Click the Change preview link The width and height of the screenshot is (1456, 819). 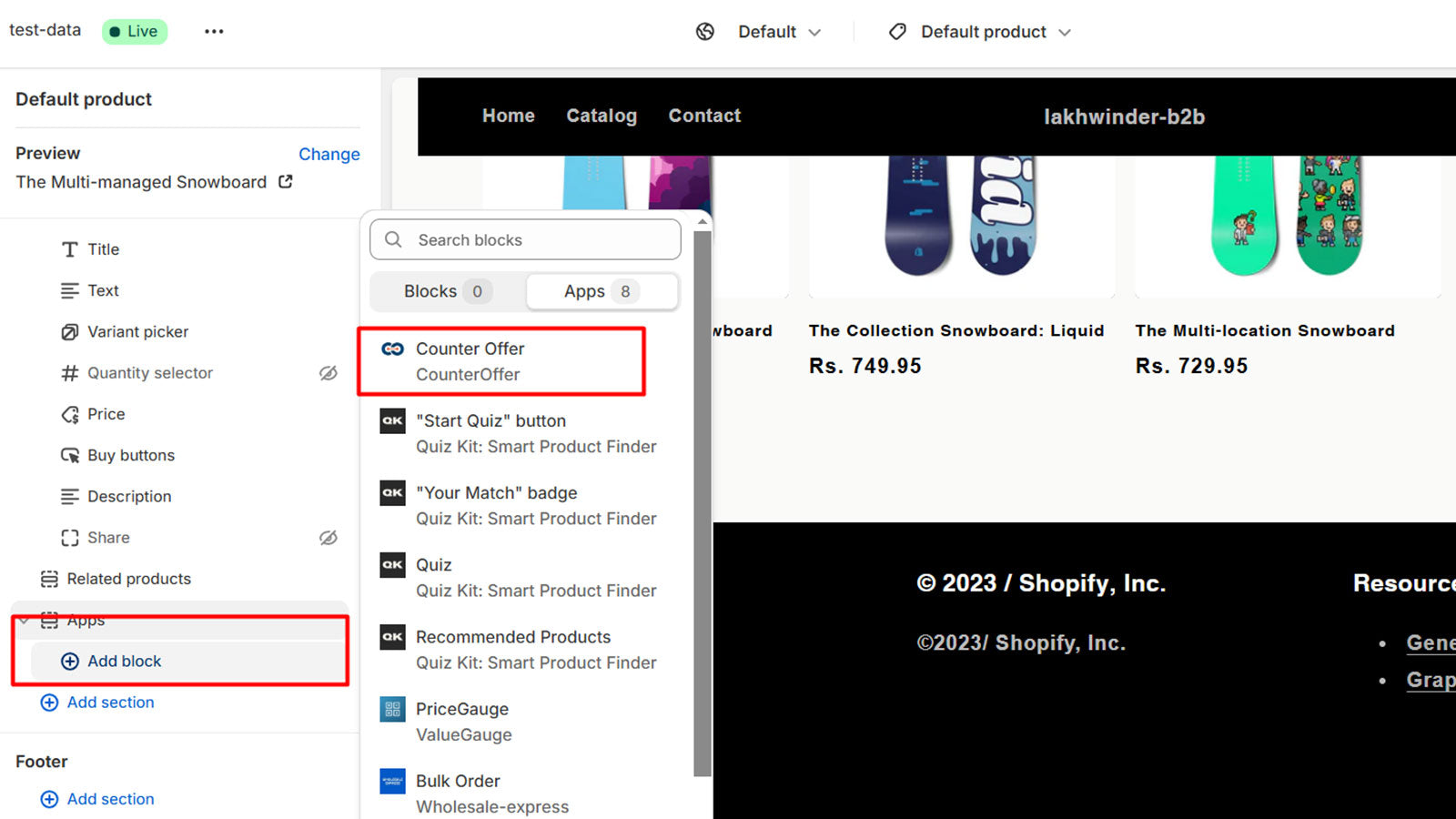[x=329, y=154]
